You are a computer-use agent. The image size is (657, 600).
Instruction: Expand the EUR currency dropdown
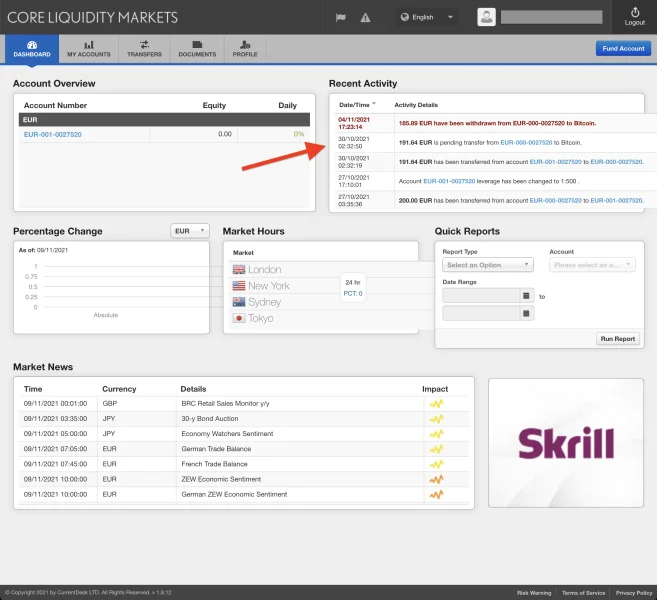[x=189, y=231]
